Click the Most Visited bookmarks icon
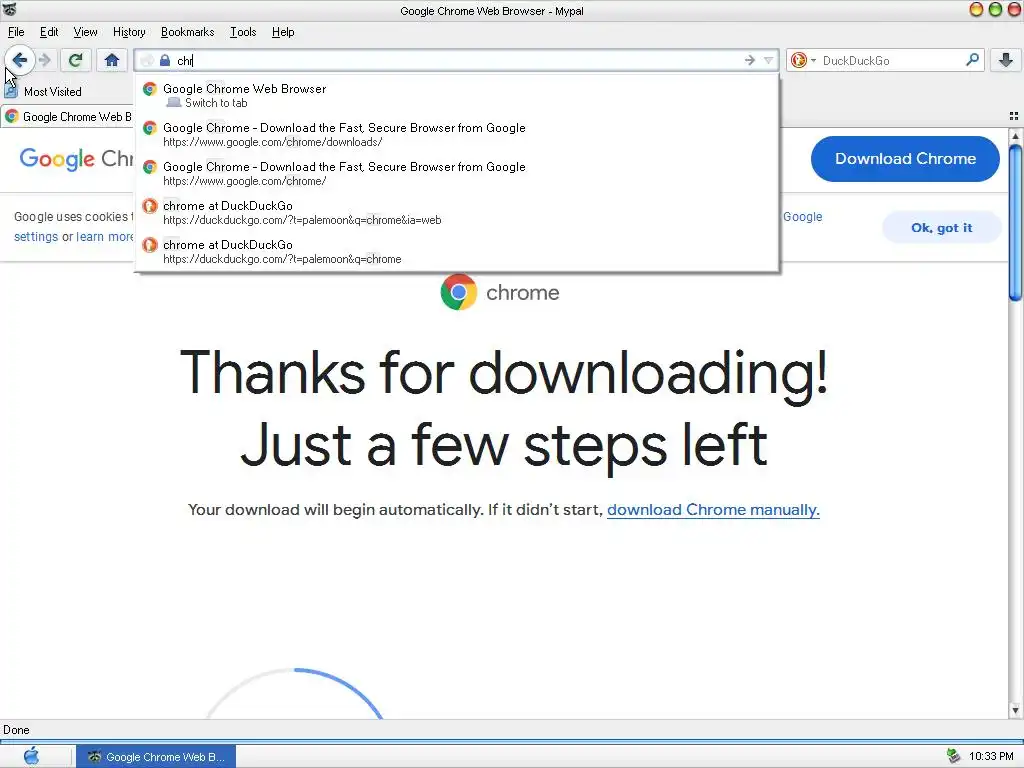 tap(11, 91)
